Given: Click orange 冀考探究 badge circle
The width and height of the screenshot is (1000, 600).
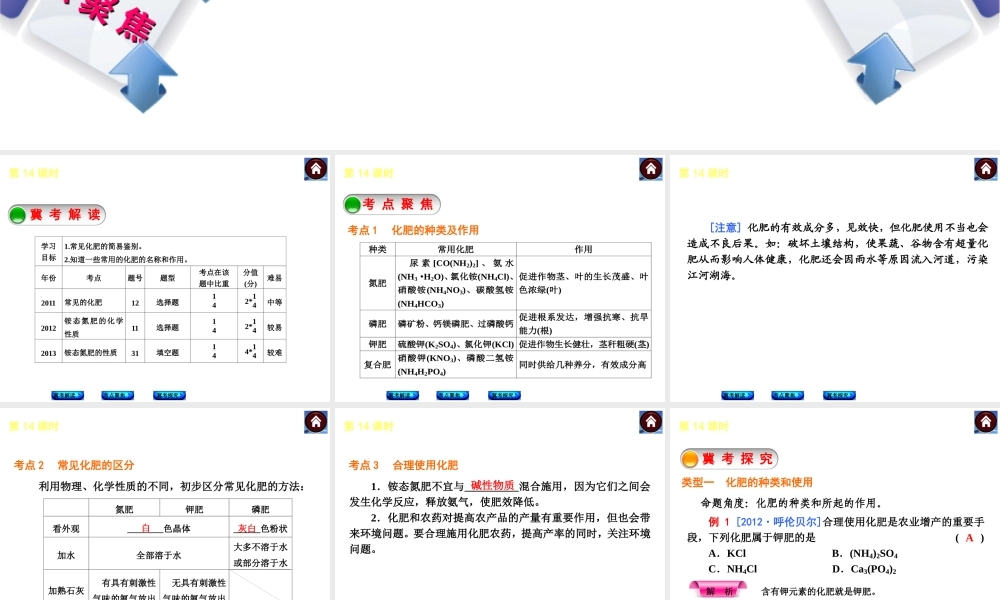Looking at the screenshot, I should click(690, 458).
